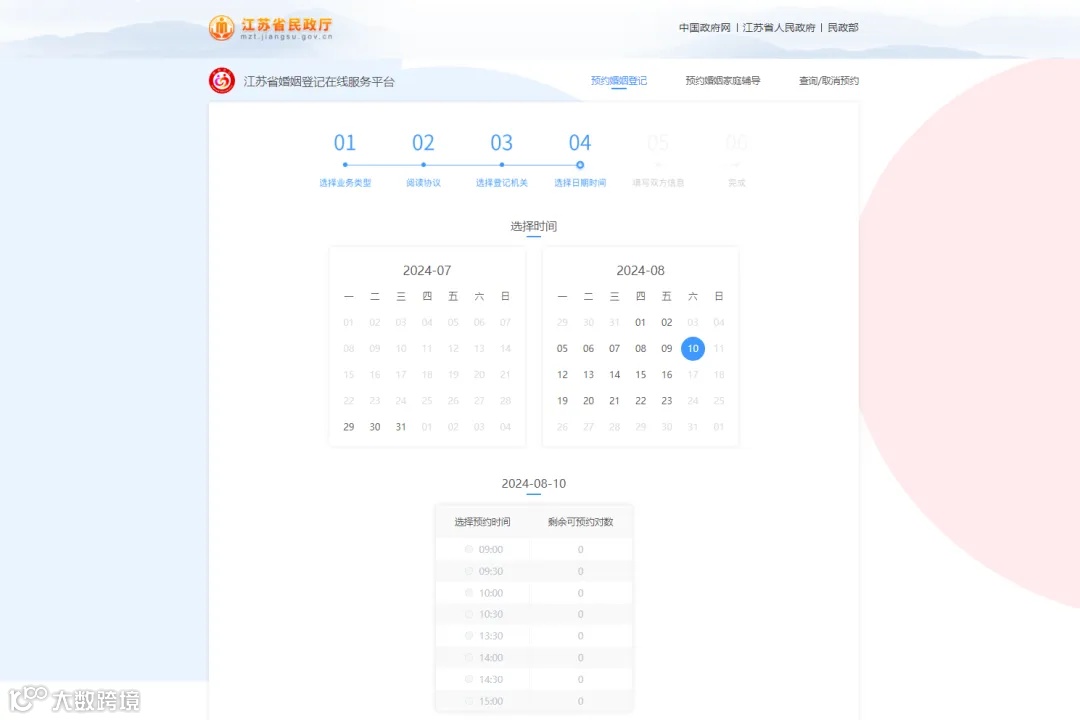
Task: Select August 15 in the 2024-08 calendar
Action: coord(641,375)
